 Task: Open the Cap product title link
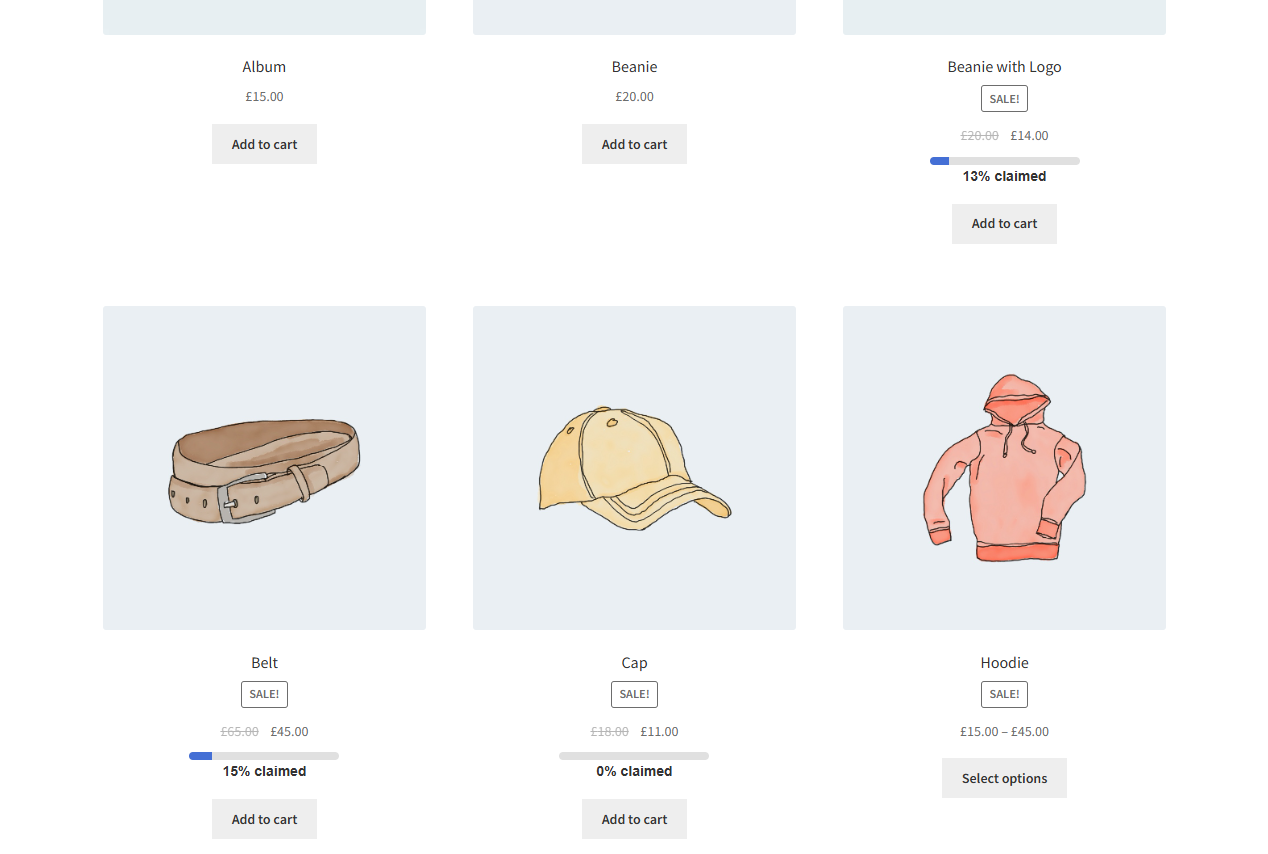[634, 663]
